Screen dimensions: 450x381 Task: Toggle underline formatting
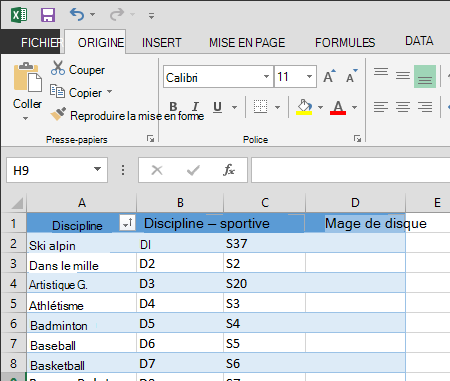point(217,107)
